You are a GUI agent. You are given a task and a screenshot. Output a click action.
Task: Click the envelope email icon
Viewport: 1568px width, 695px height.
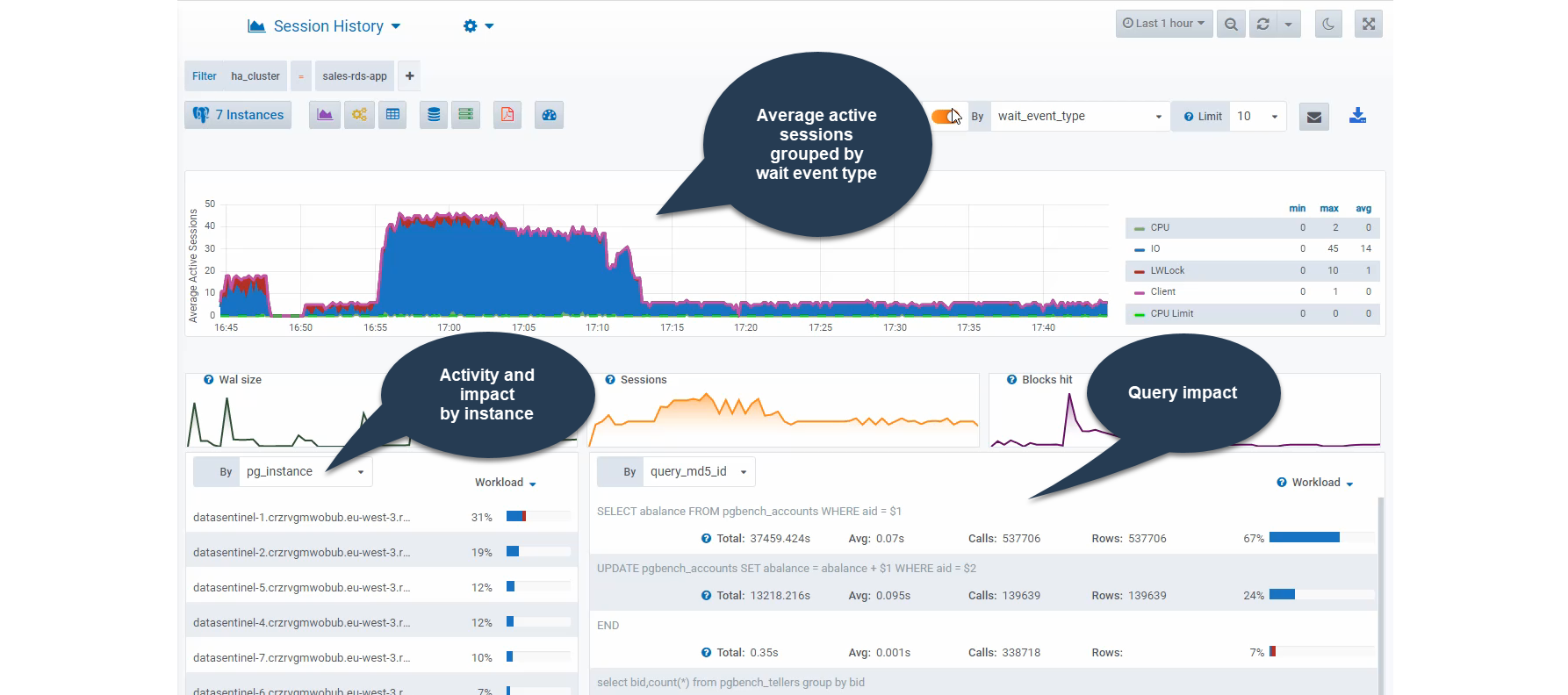(1314, 117)
